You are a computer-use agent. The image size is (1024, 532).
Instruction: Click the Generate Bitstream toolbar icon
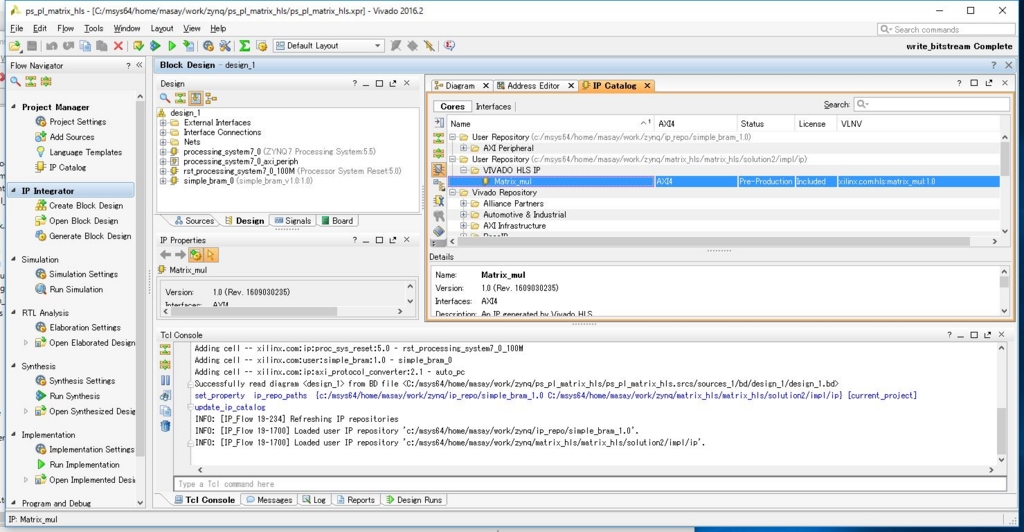point(189,46)
